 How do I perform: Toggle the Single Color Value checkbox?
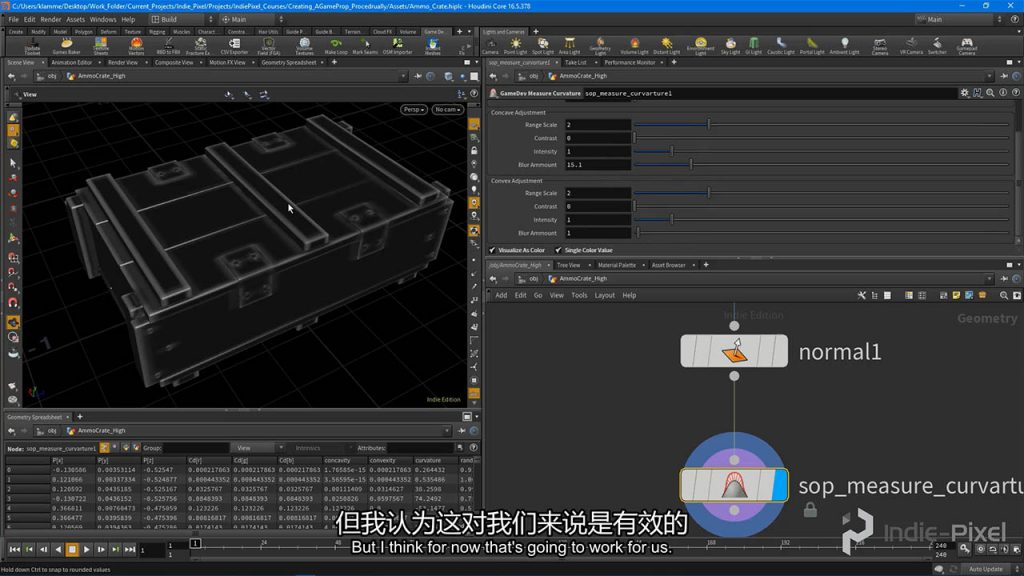[558, 250]
